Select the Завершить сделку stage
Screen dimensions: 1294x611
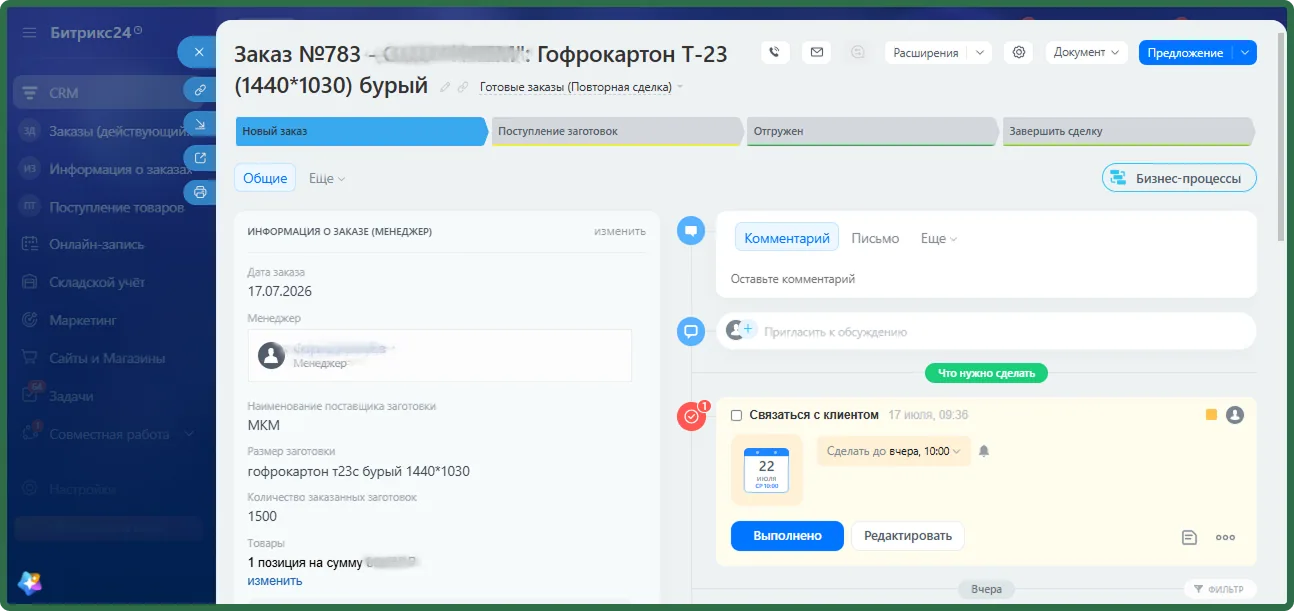[x=1129, y=131]
